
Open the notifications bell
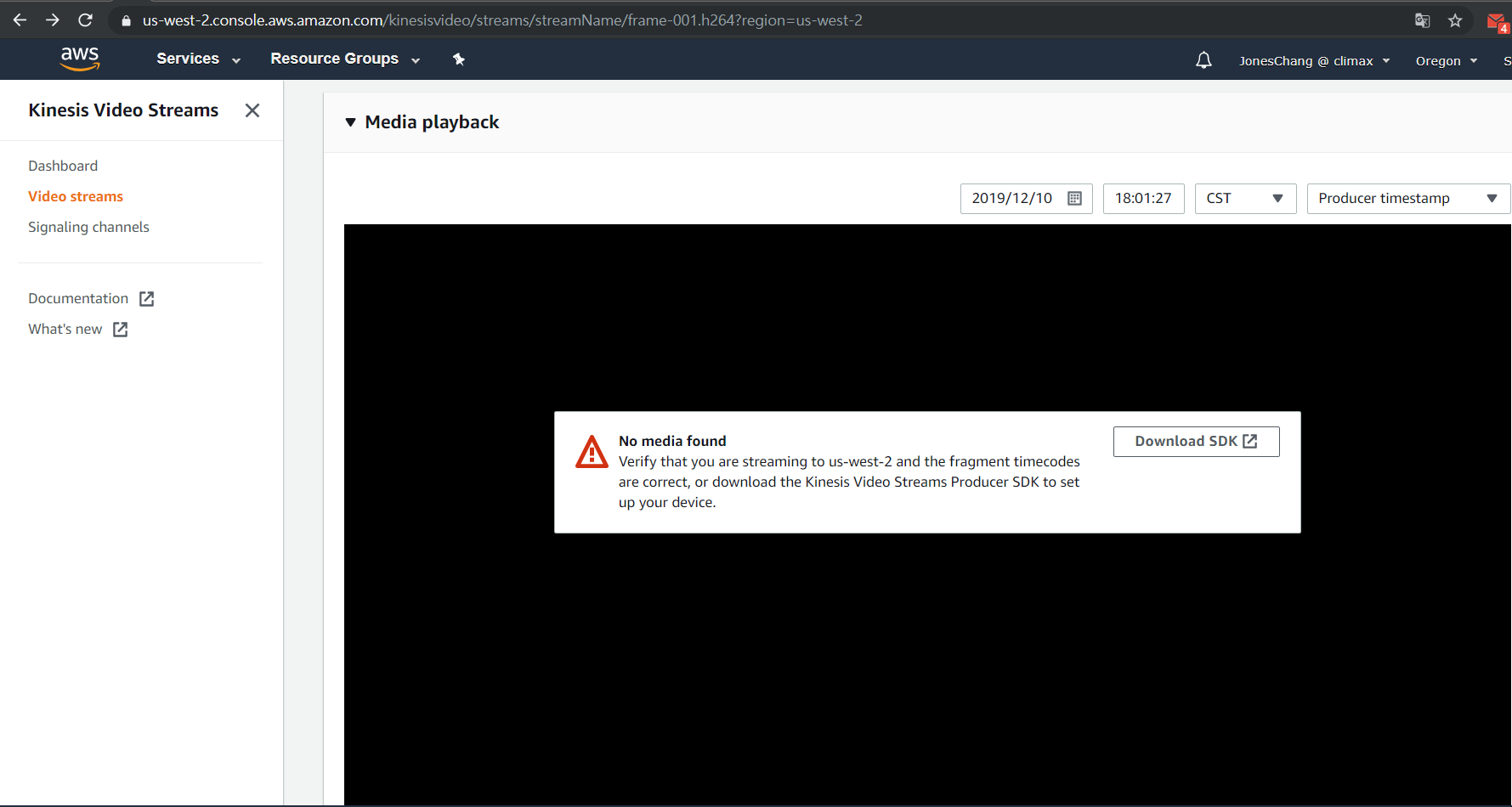click(1203, 59)
